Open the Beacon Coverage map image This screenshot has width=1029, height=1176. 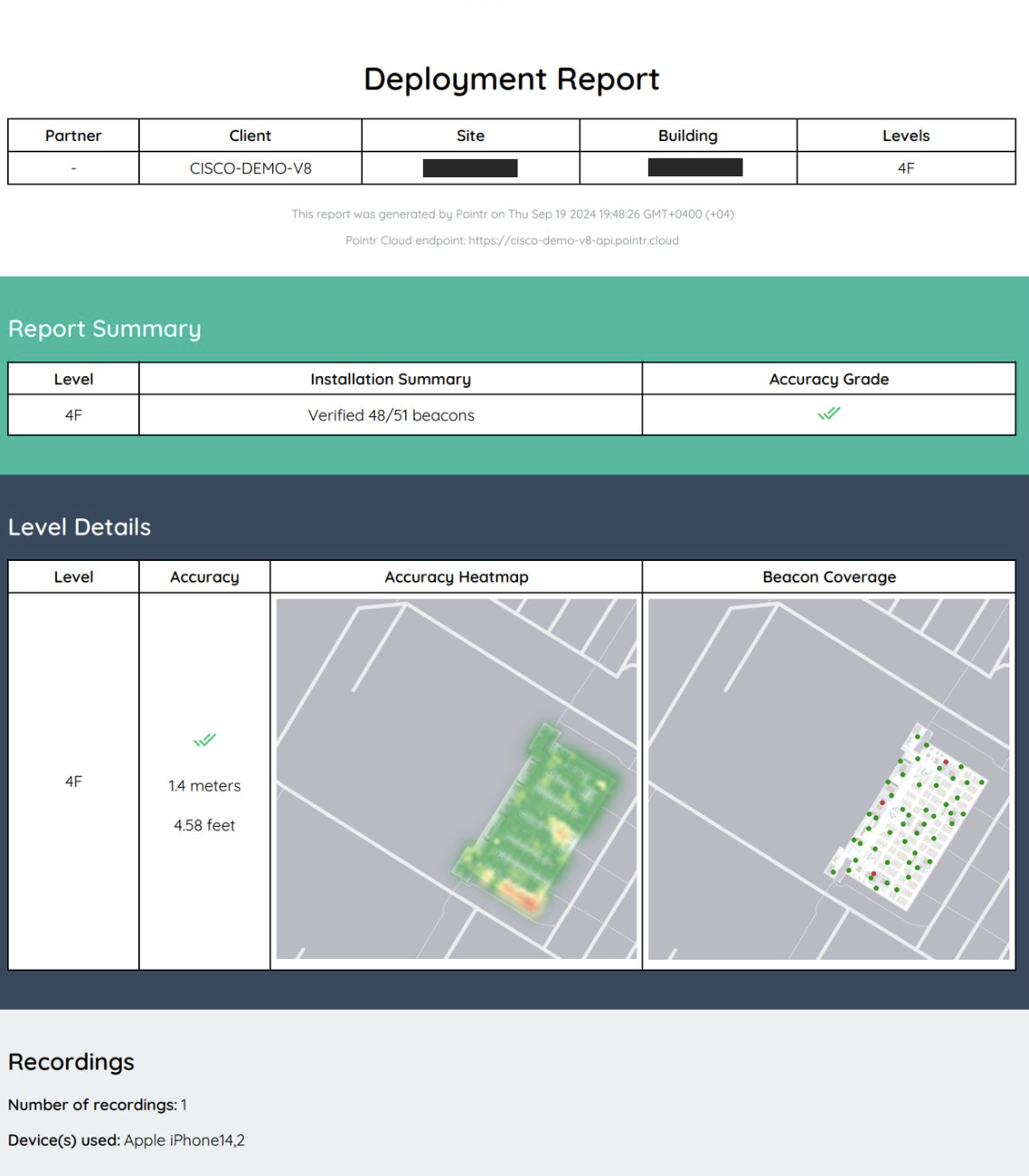point(828,778)
